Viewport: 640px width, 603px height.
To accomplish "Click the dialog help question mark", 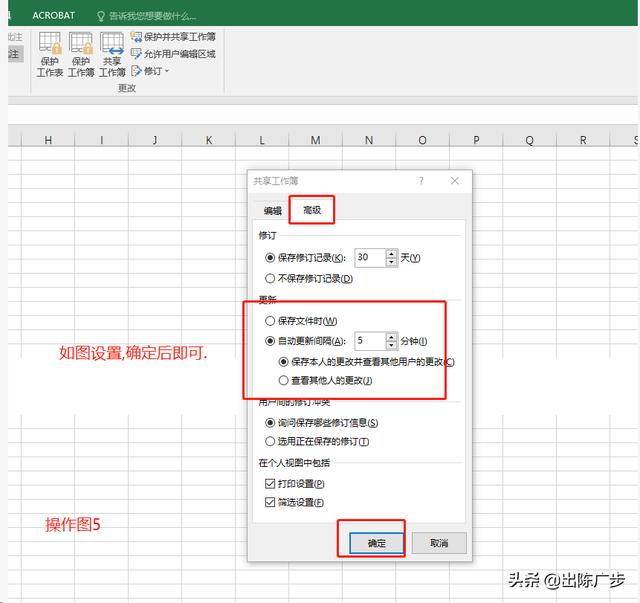I will [421, 181].
